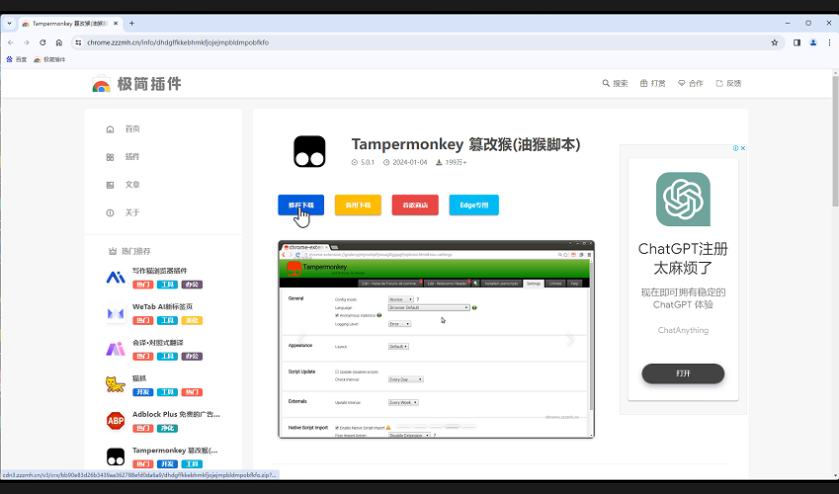This screenshot has width=839, height=494.
Task: Open 反馈 feedback in the top navigation
Action: 729,83
